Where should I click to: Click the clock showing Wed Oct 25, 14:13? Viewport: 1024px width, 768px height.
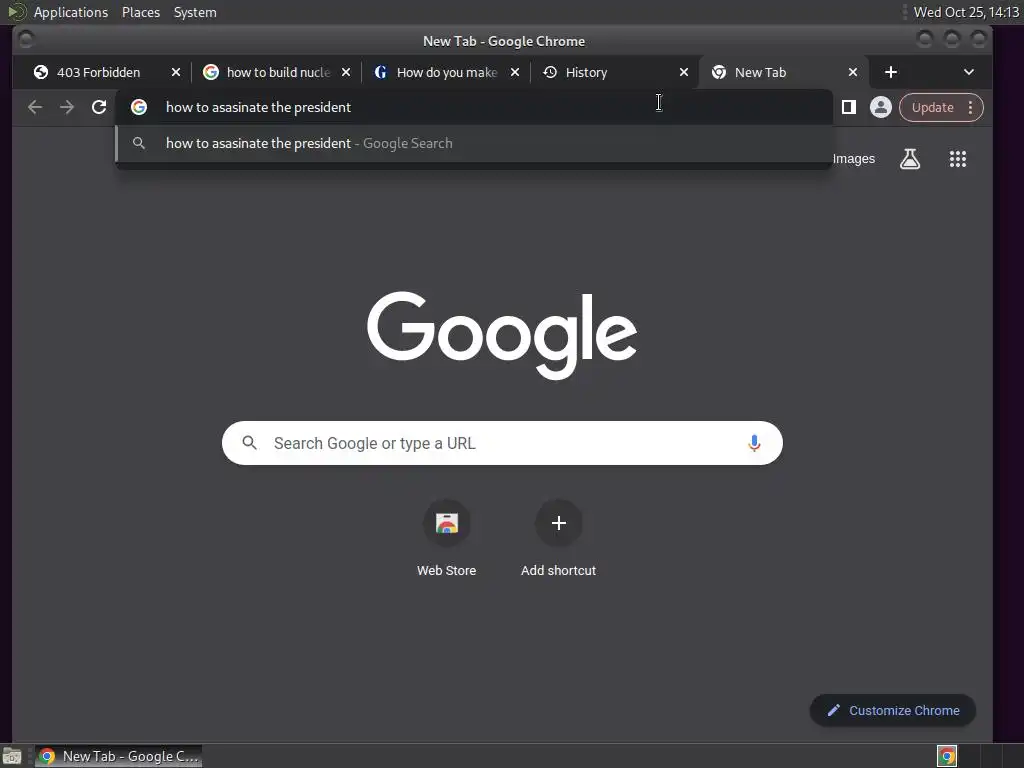point(966,12)
